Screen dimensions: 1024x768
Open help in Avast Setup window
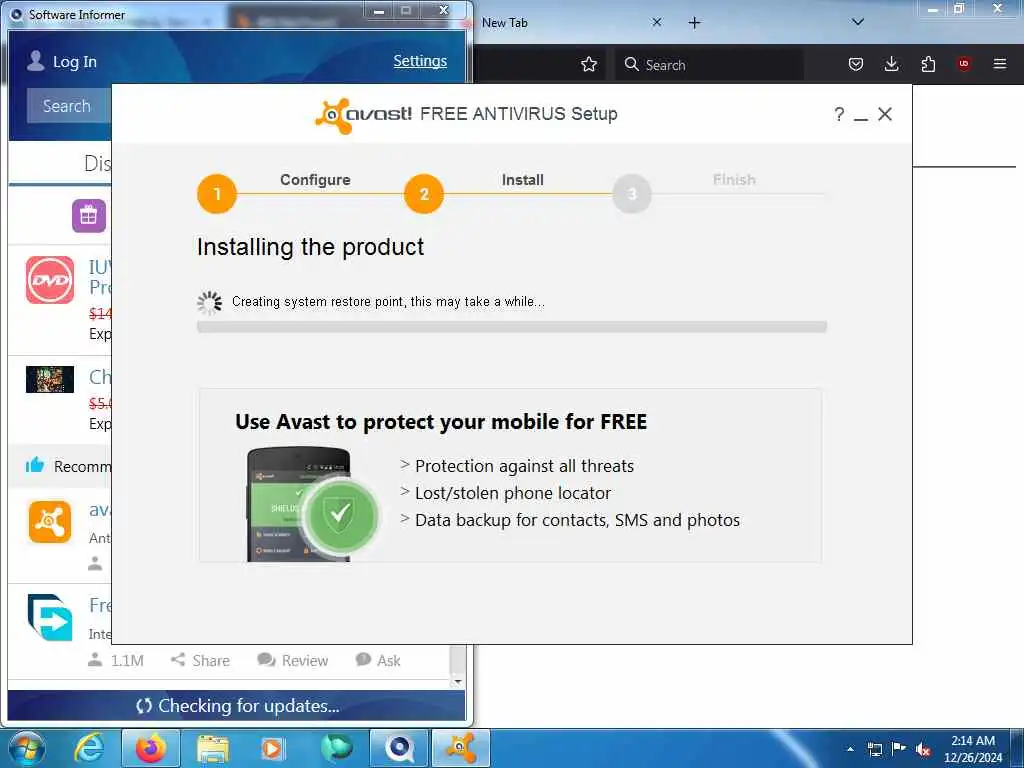tap(839, 114)
